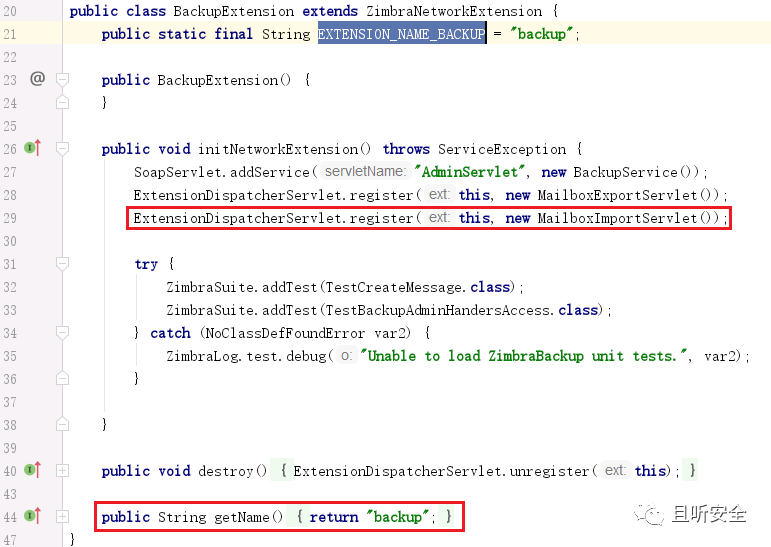Collapse the initNetworkExtension method fold marker
The width and height of the screenshot is (771, 547).
[62, 148]
